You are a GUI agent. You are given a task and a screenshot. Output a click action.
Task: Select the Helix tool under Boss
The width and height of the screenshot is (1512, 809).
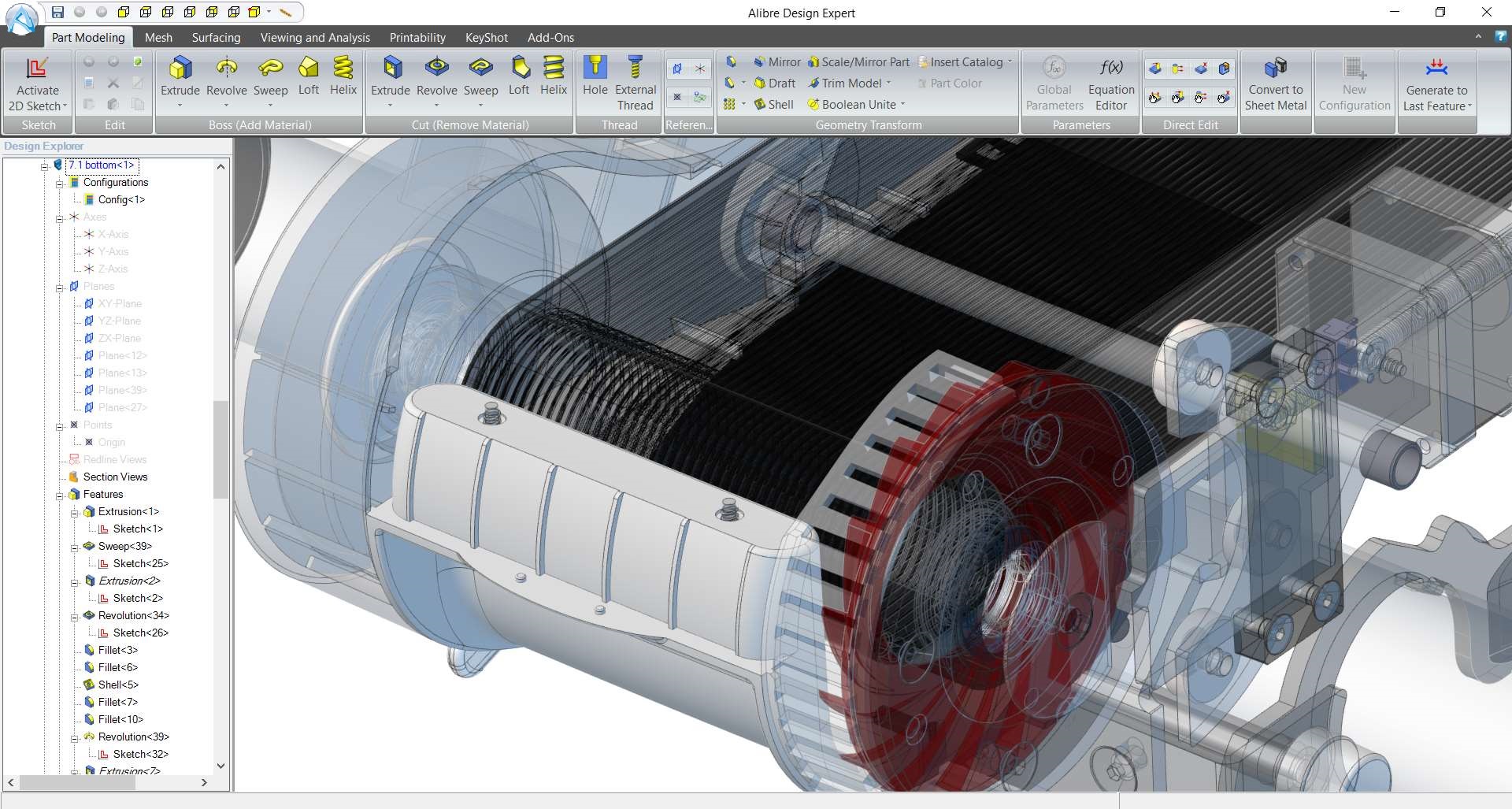(x=343, y=76)
